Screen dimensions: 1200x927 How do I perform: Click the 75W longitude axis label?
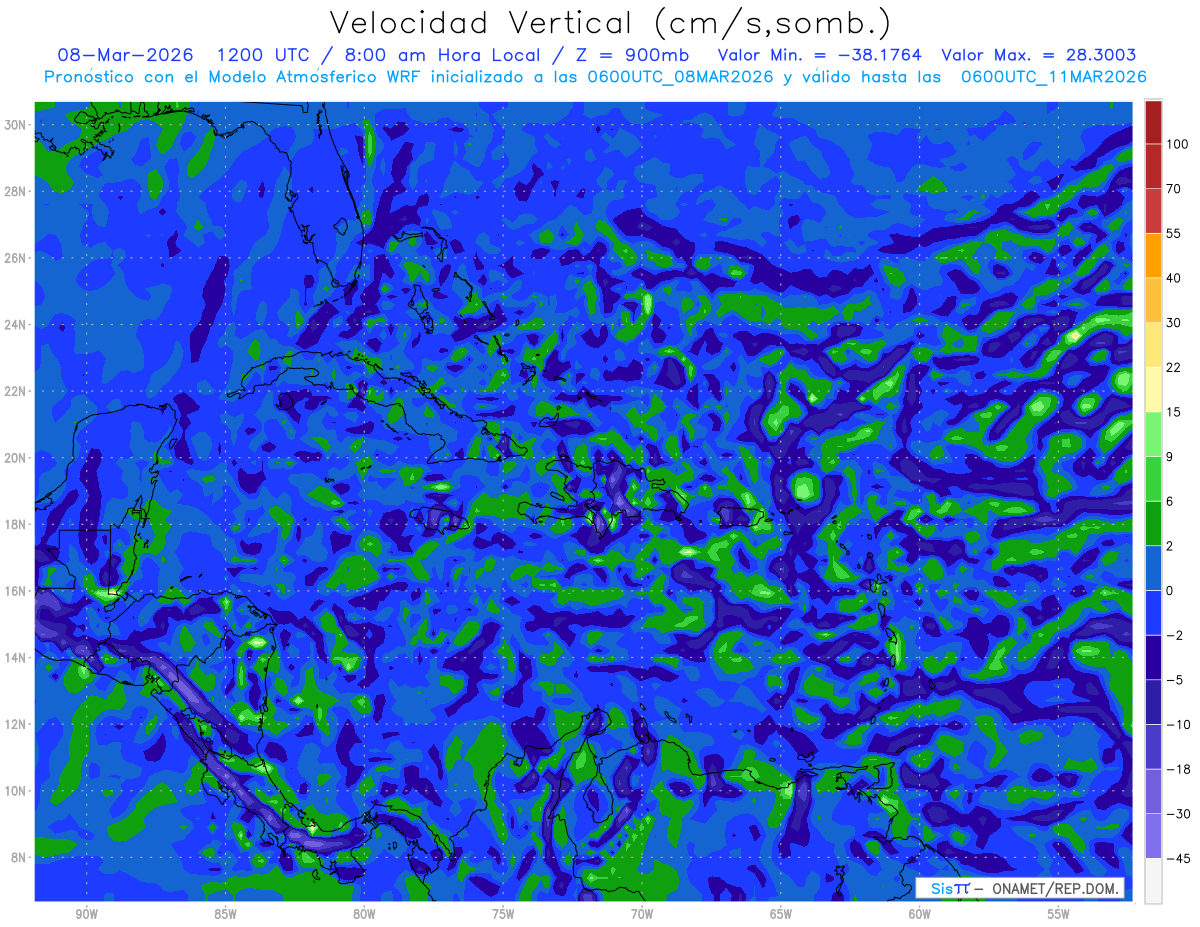tap(503, 914)
